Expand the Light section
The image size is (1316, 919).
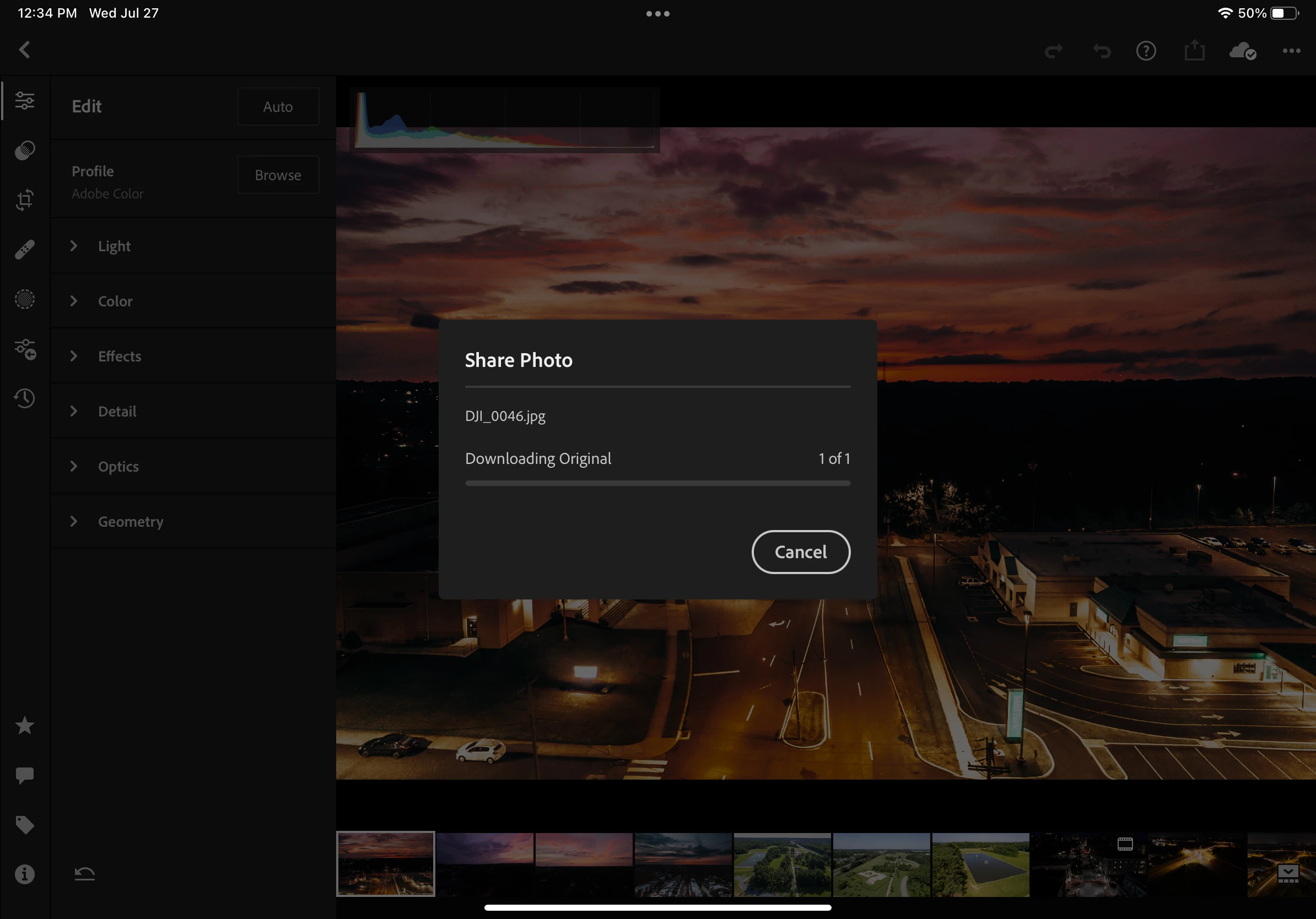tap(115, 246)
